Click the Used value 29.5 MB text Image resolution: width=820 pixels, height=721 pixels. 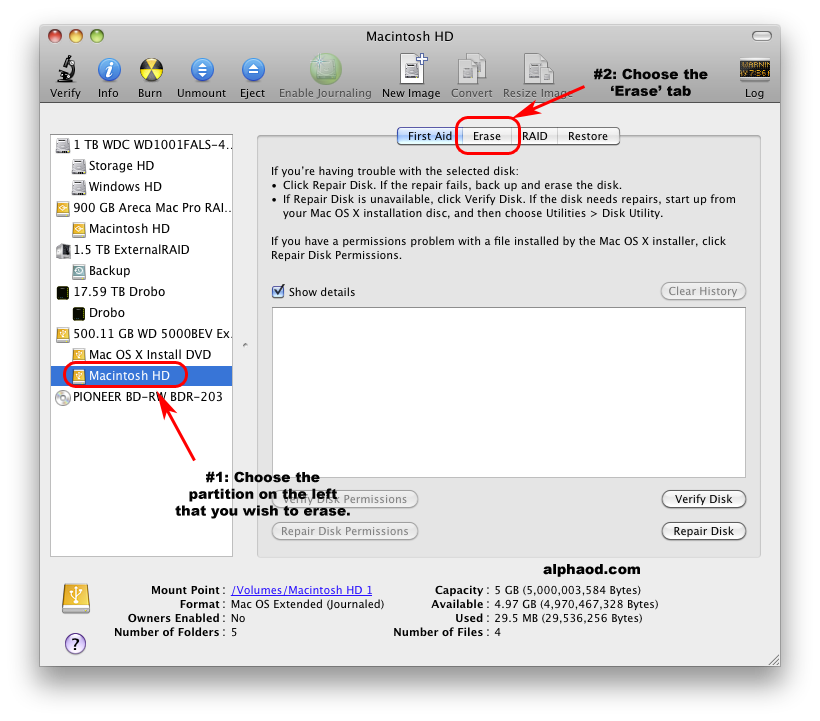point(568,618)
